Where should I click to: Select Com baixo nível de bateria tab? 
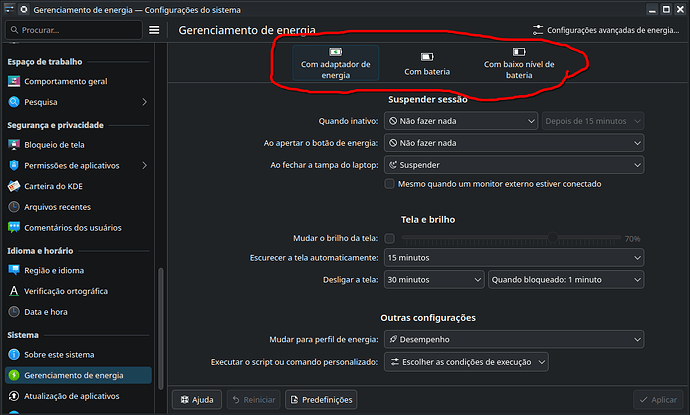[518, 64]
